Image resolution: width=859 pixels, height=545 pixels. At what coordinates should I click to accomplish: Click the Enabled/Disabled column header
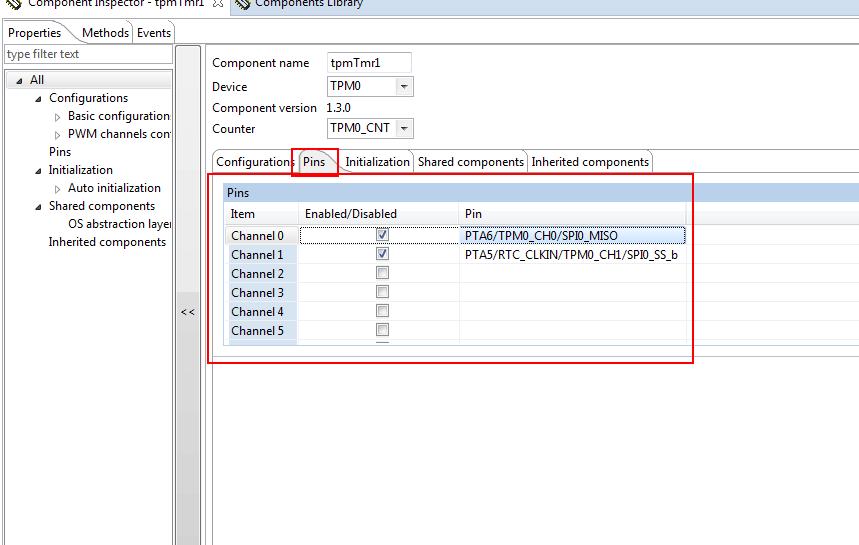[379, 214]
